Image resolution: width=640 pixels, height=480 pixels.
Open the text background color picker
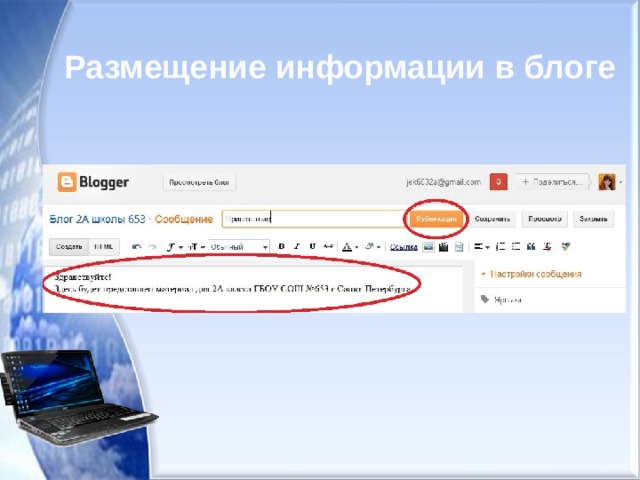click(x=372, y=247)
